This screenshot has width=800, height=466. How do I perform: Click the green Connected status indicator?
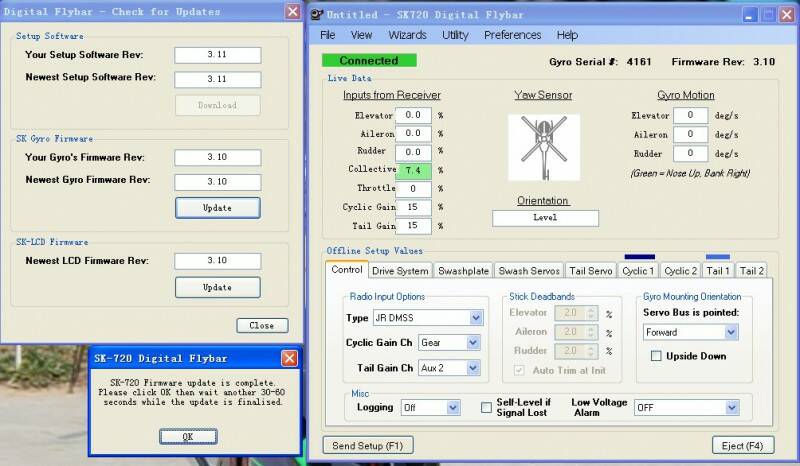(369, 60)
